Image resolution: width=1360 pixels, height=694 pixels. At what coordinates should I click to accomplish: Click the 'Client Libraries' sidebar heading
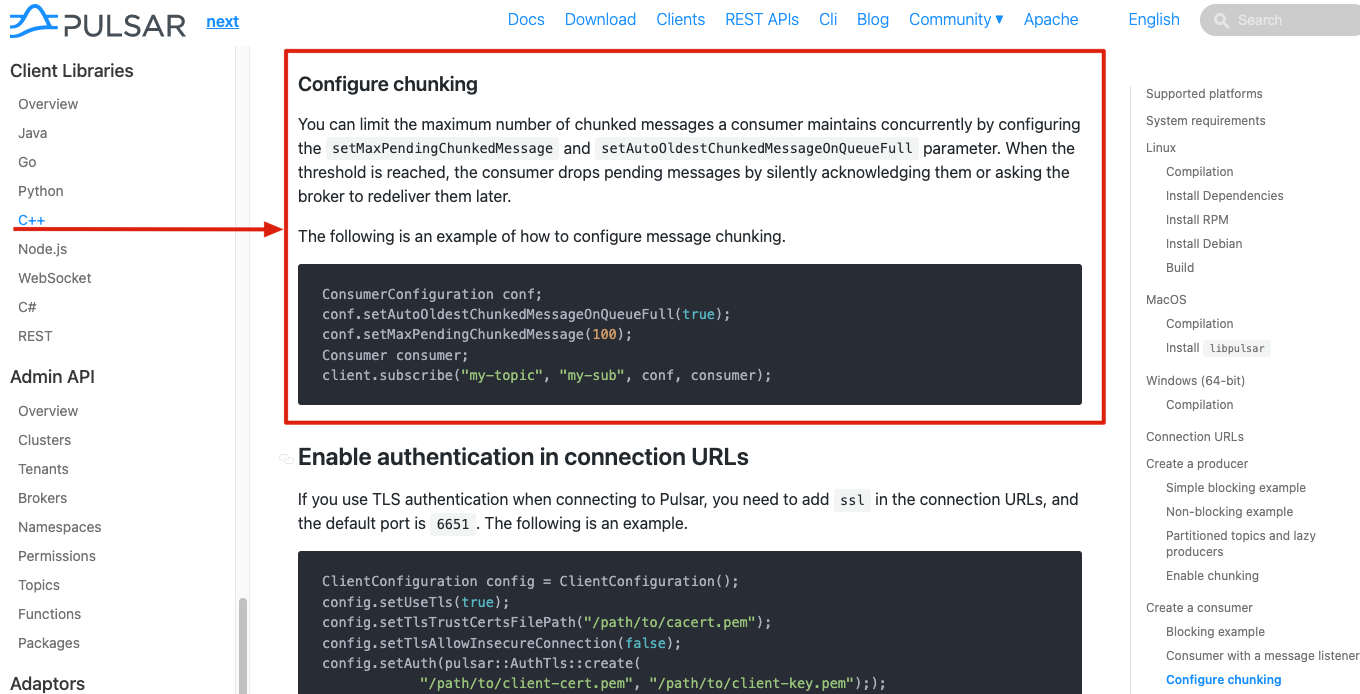[72, 71]
